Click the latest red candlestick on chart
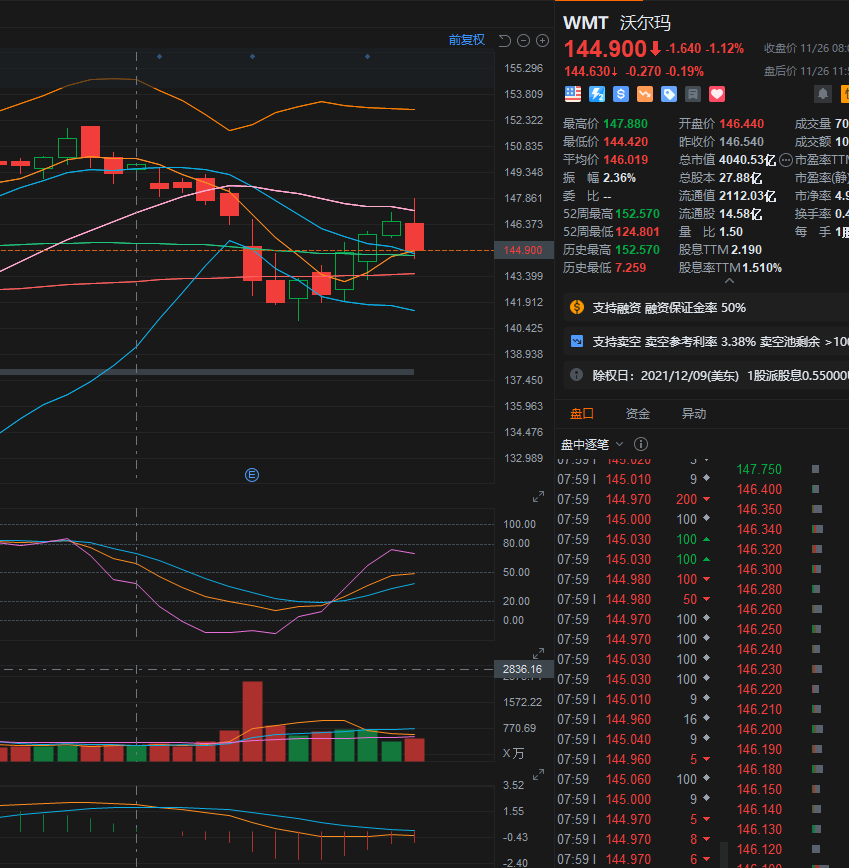The height and width of the screenshot is (868, 849). click(x=415, y=236)
